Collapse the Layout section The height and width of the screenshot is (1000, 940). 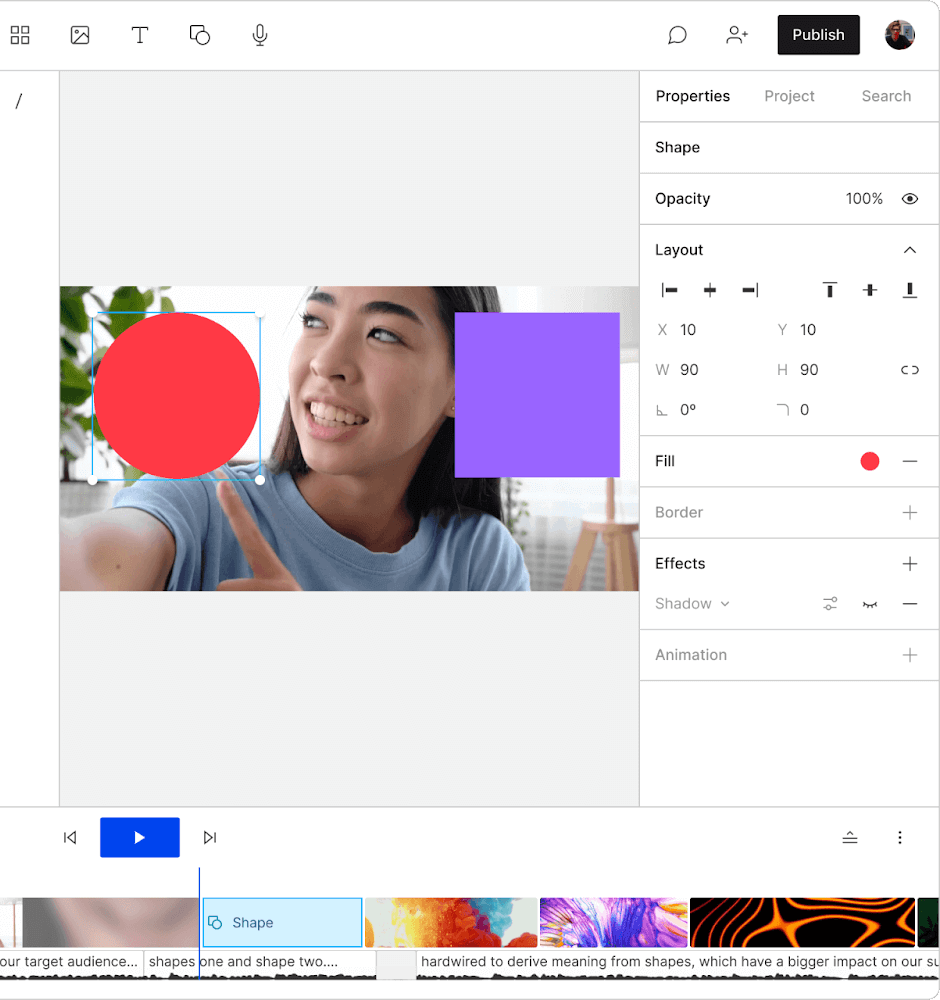(909, 250)
